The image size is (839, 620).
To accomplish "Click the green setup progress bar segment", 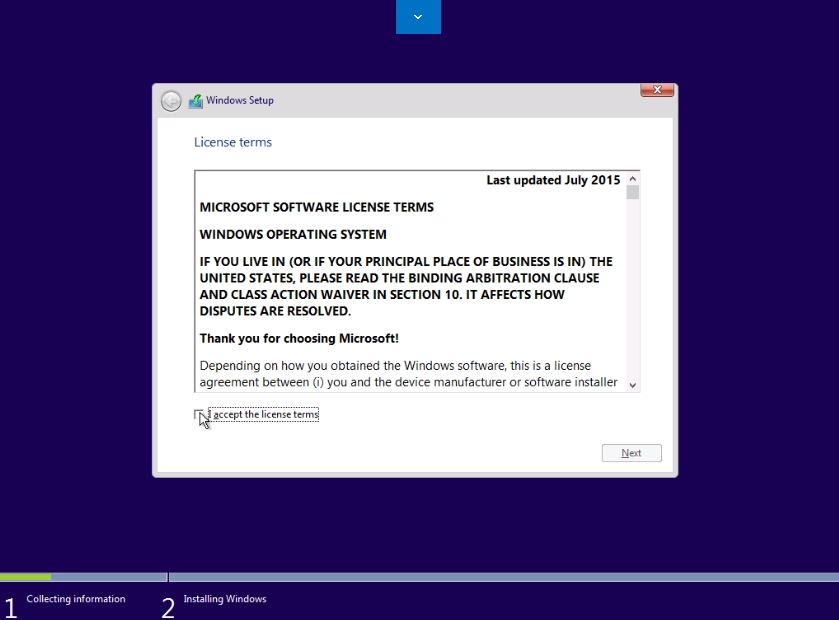I will pos(25,577).
